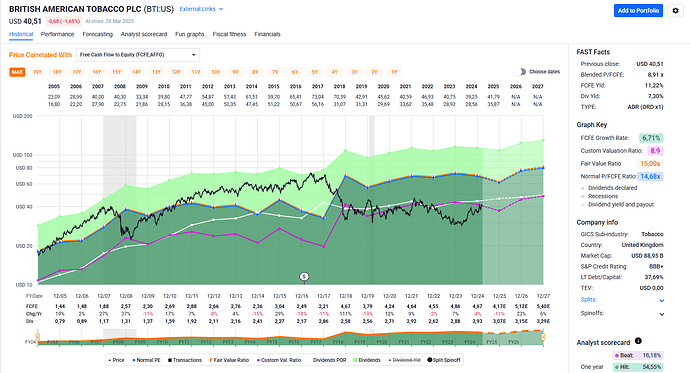Toggle Dividend-Yld series in the legend

coord(404,360)
